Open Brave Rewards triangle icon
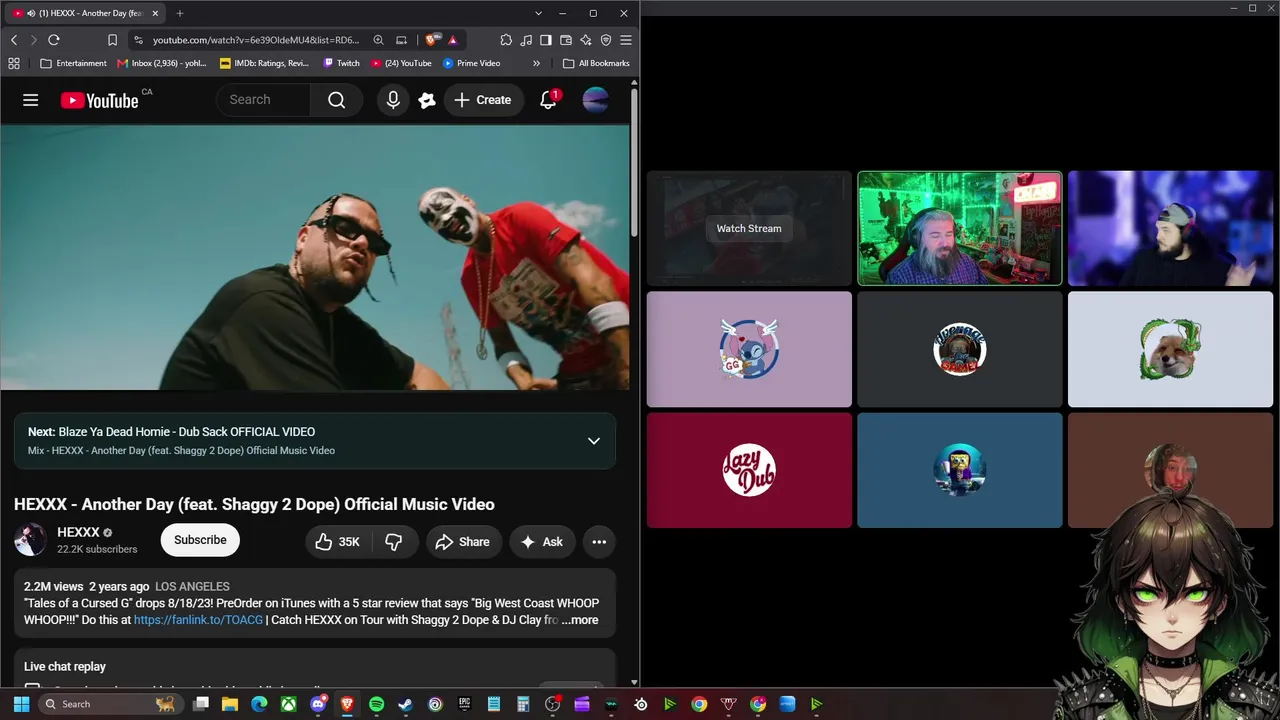 (453, 40)
